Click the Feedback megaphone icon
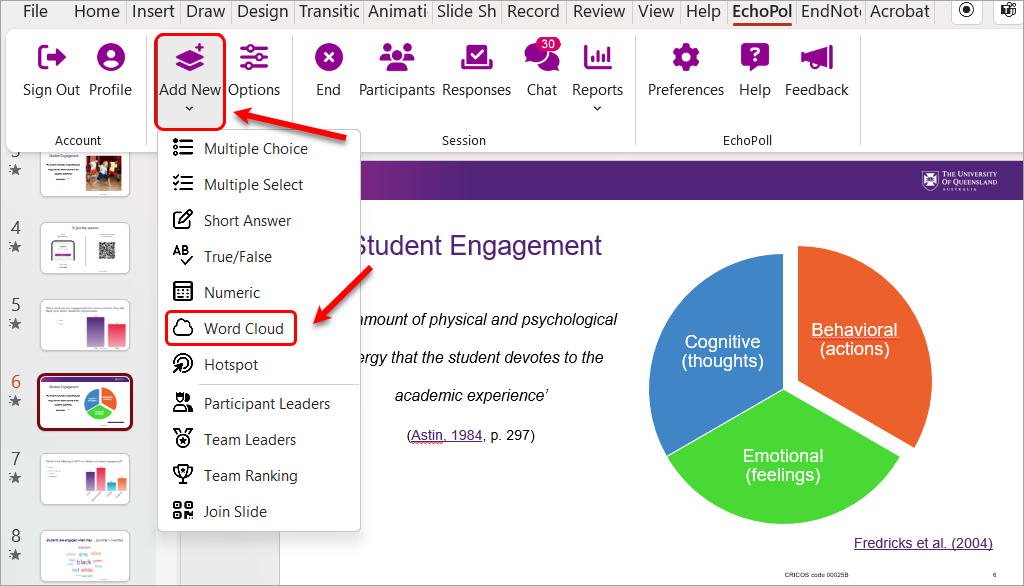This screenshot has height=586, width=1024. click(816, 58)
